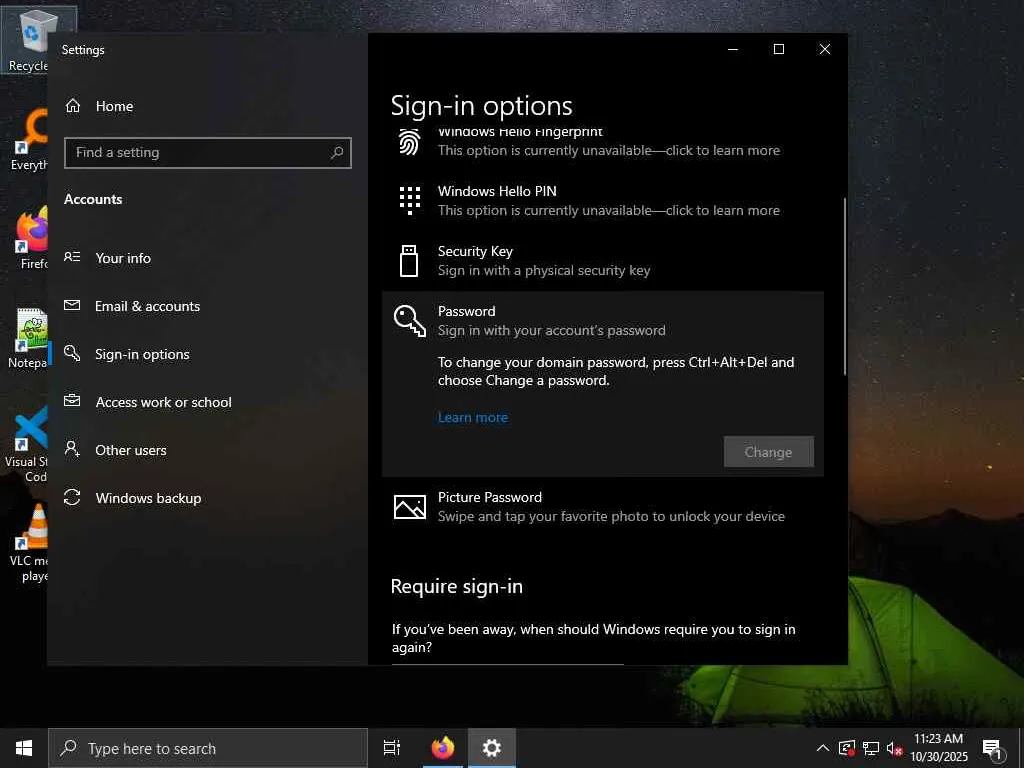Click the Sign-in options page scrollbar

(844, 286)
